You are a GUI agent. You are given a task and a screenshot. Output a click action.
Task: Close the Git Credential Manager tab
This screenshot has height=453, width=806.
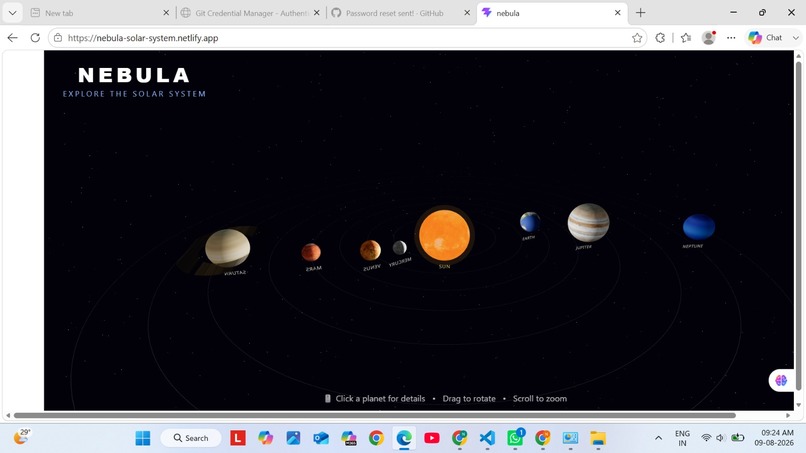pos(317,13)
